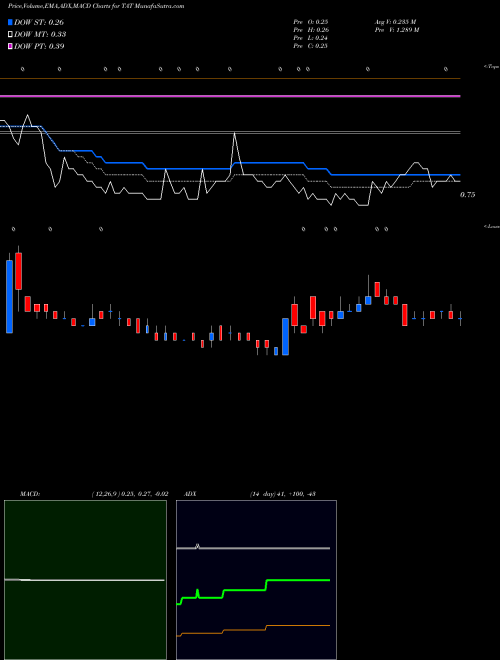Click the gray line in ADX panel
Viewport: 500px width, 660px height.
tap(253, 548)
